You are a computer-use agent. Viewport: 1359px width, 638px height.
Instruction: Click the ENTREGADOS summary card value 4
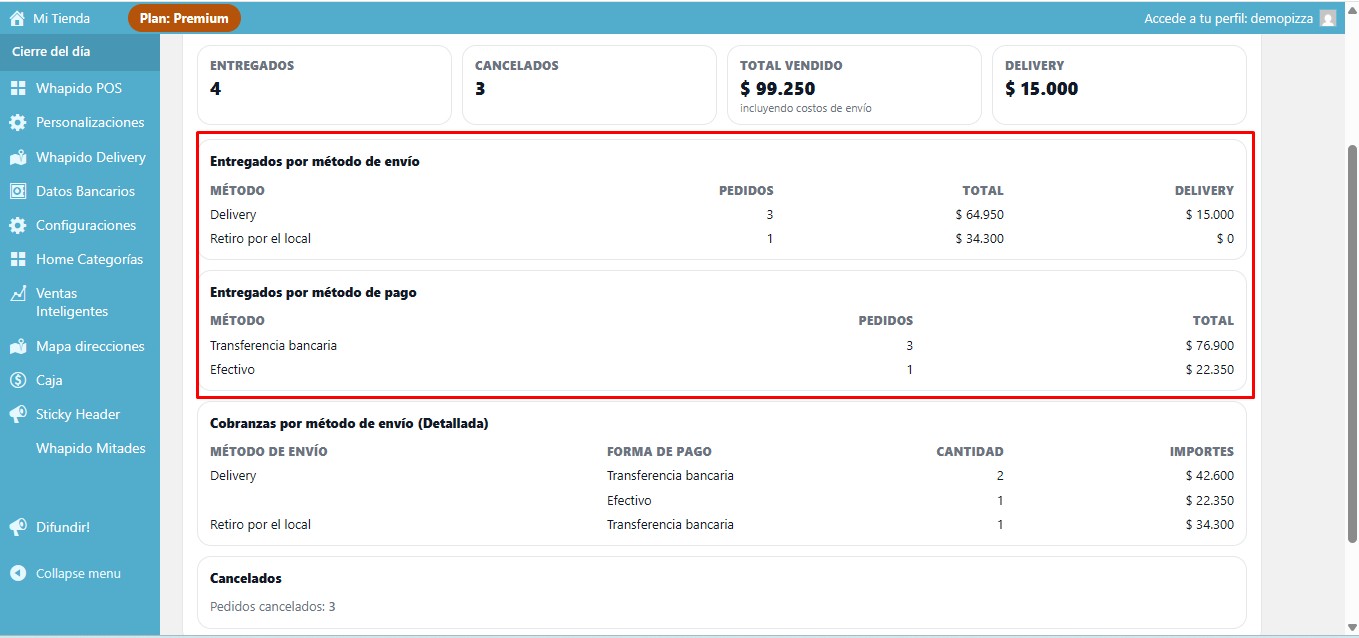pyautogui.click(x=215, y=88)
